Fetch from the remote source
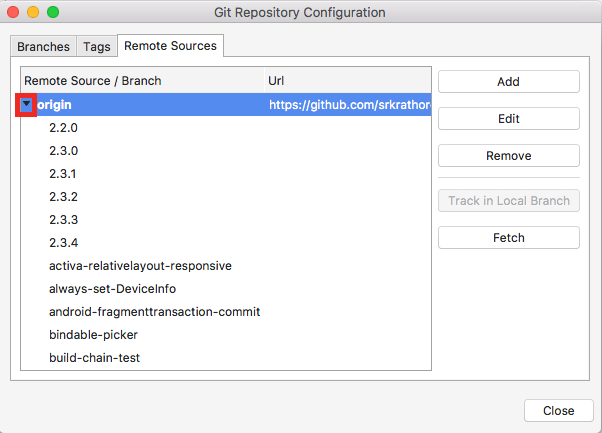The width and height of the screenshot is (602, 433). [x=508, y=238]
